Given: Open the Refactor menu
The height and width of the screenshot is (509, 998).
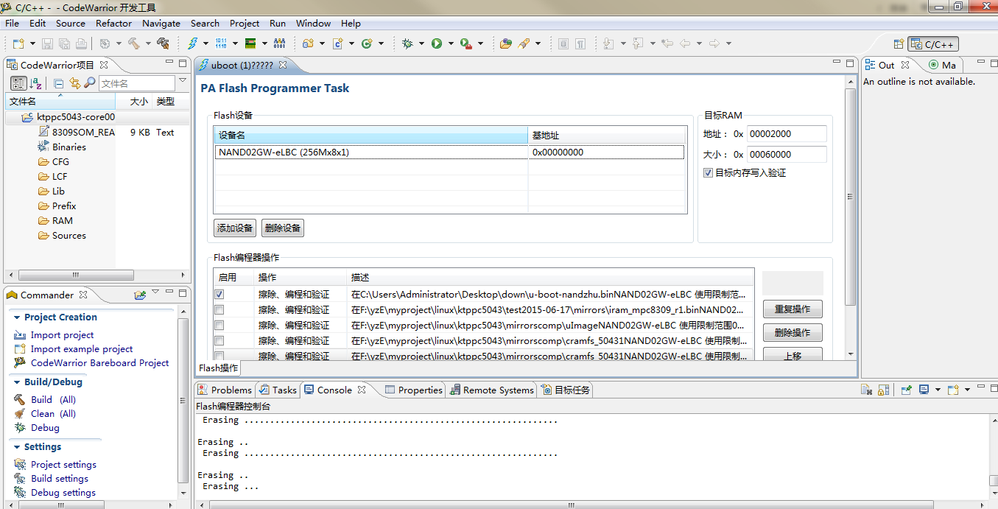Looking at the screenshot, I should pos(113,24).
